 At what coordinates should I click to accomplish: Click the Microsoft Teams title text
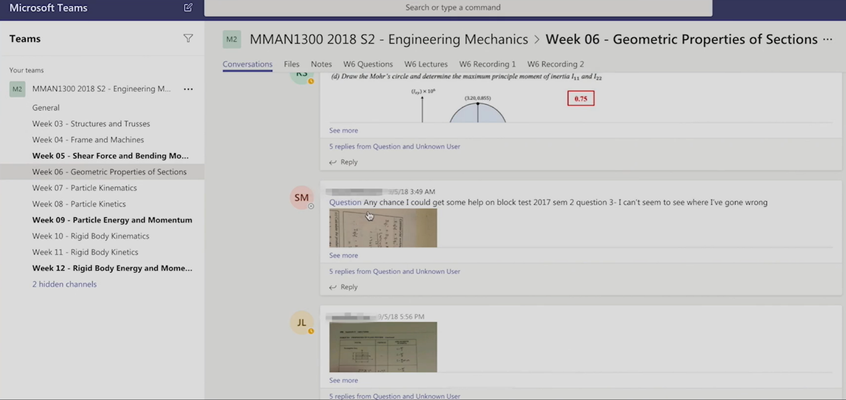coord(48,8)
